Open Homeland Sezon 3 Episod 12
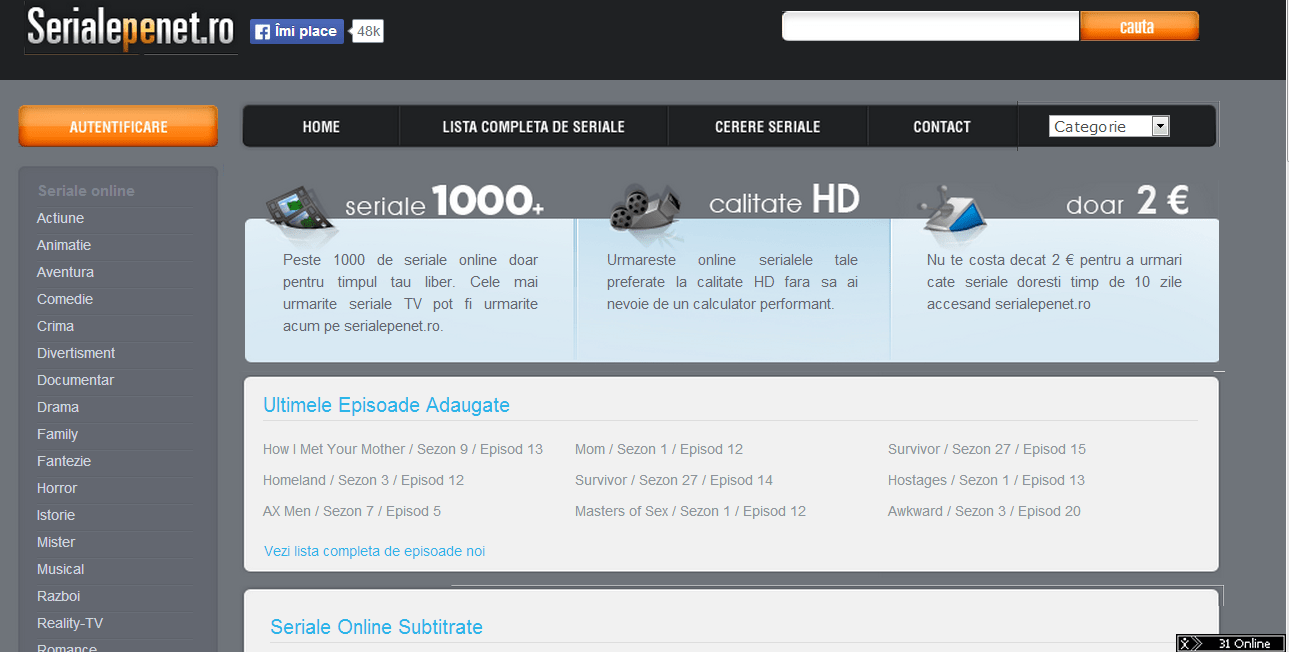The height and width of the screenshot is (652, 1289). (x=363, y=480)
